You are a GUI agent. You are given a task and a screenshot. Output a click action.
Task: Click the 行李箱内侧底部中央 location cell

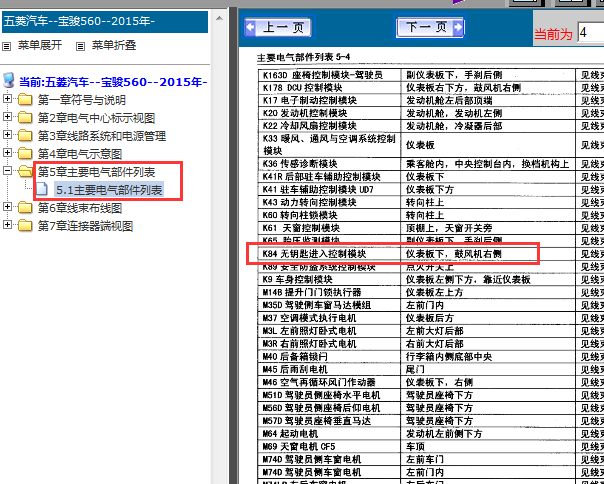(x=488, y=356)
